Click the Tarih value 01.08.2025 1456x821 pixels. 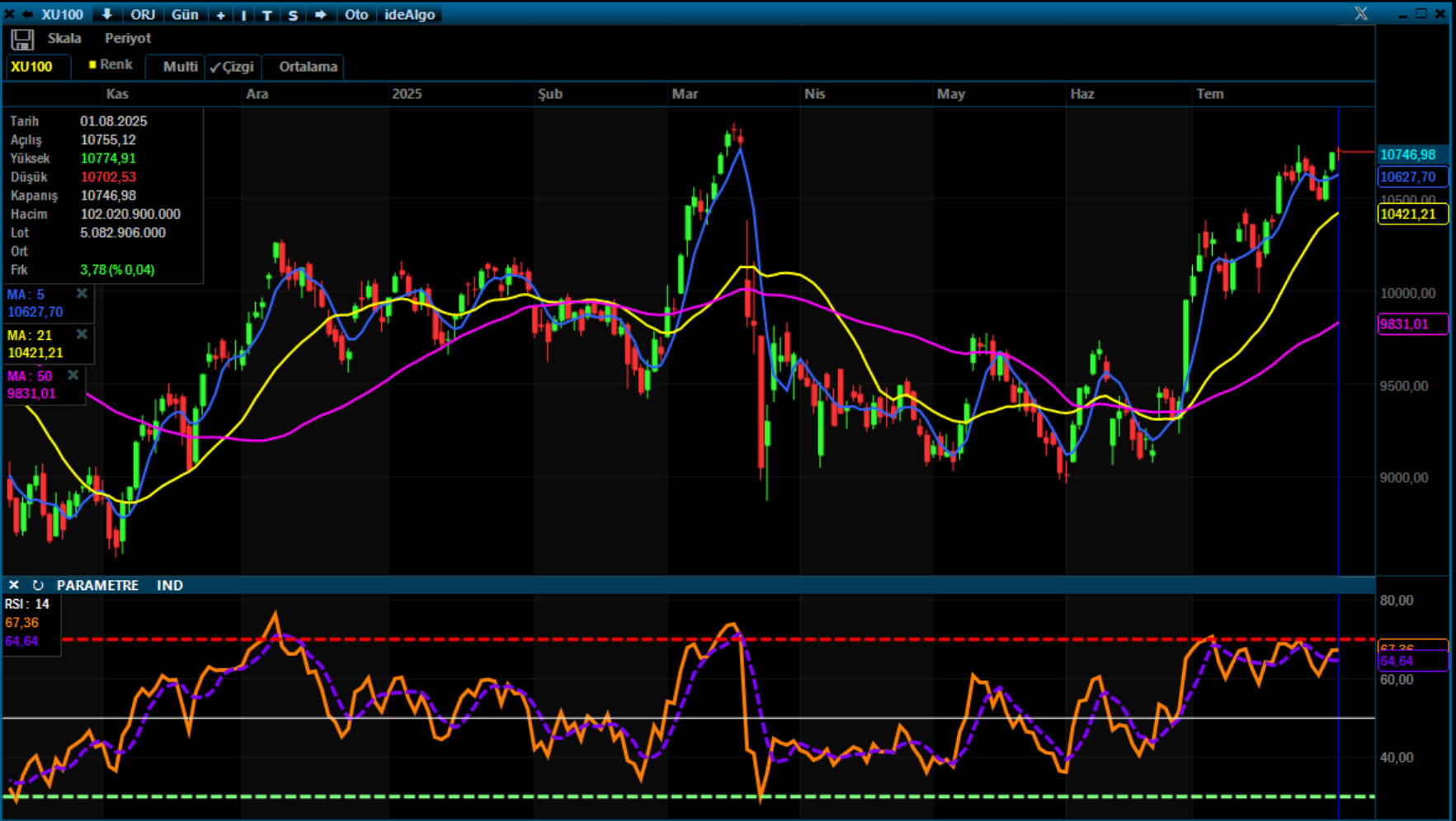(x=114, y=121)
